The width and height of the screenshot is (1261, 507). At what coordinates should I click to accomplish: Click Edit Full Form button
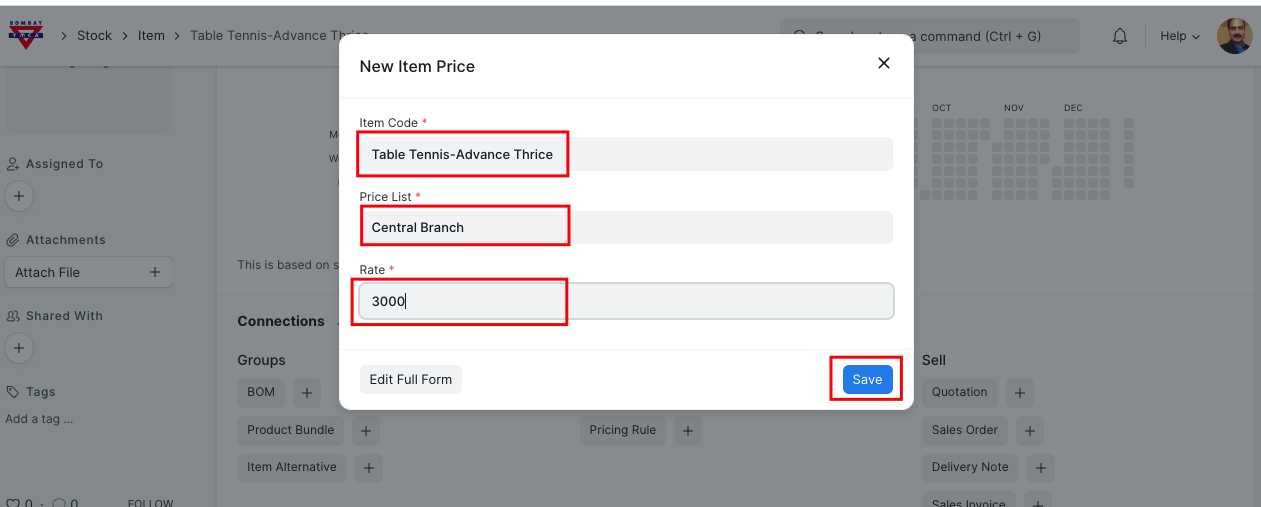click(x=410, y=379)
